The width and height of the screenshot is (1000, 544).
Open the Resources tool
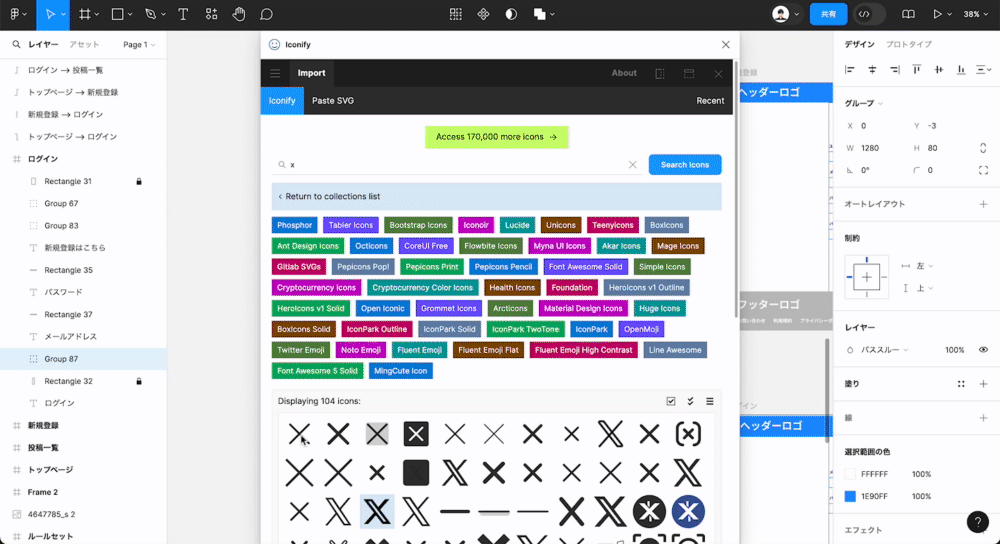tap(211, 14)
